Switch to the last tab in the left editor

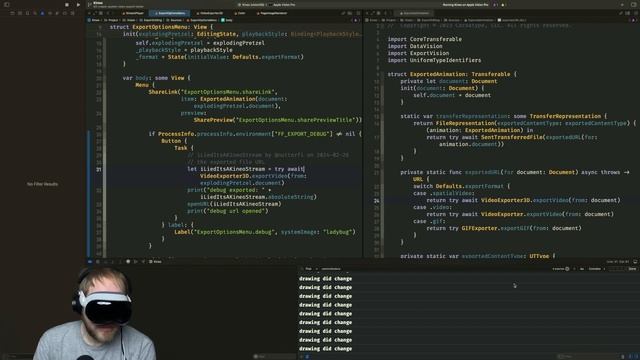[x=271, y=13]
